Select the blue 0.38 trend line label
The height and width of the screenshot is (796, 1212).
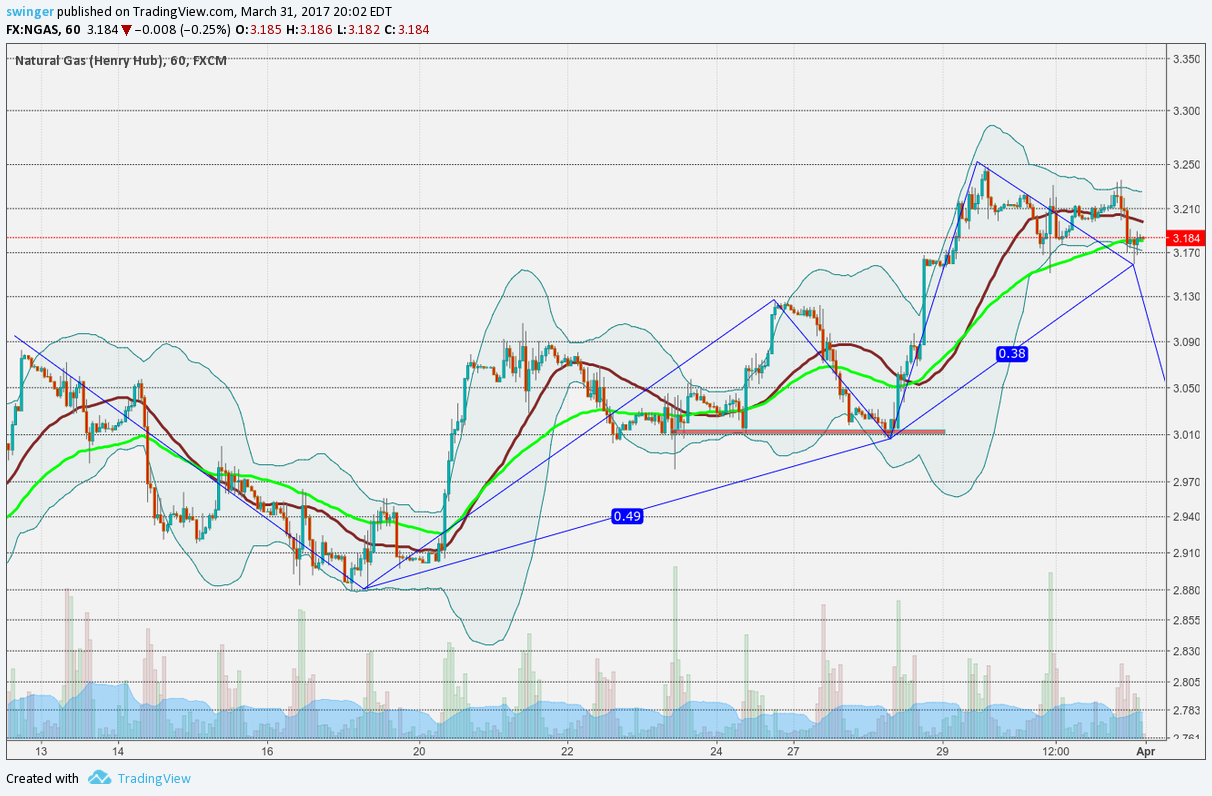[1012, 353]
